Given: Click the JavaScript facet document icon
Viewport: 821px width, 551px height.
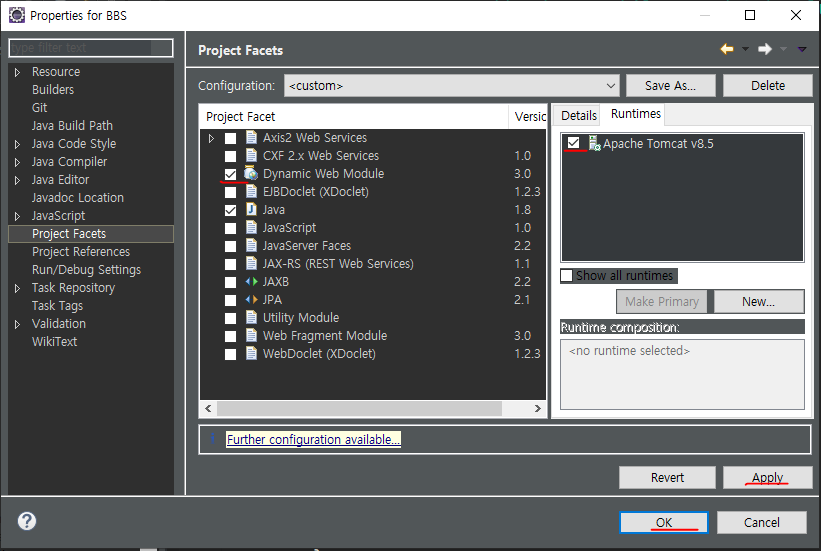Looking at the screenshot, I should pyautogui.click(x=251, y=228).
